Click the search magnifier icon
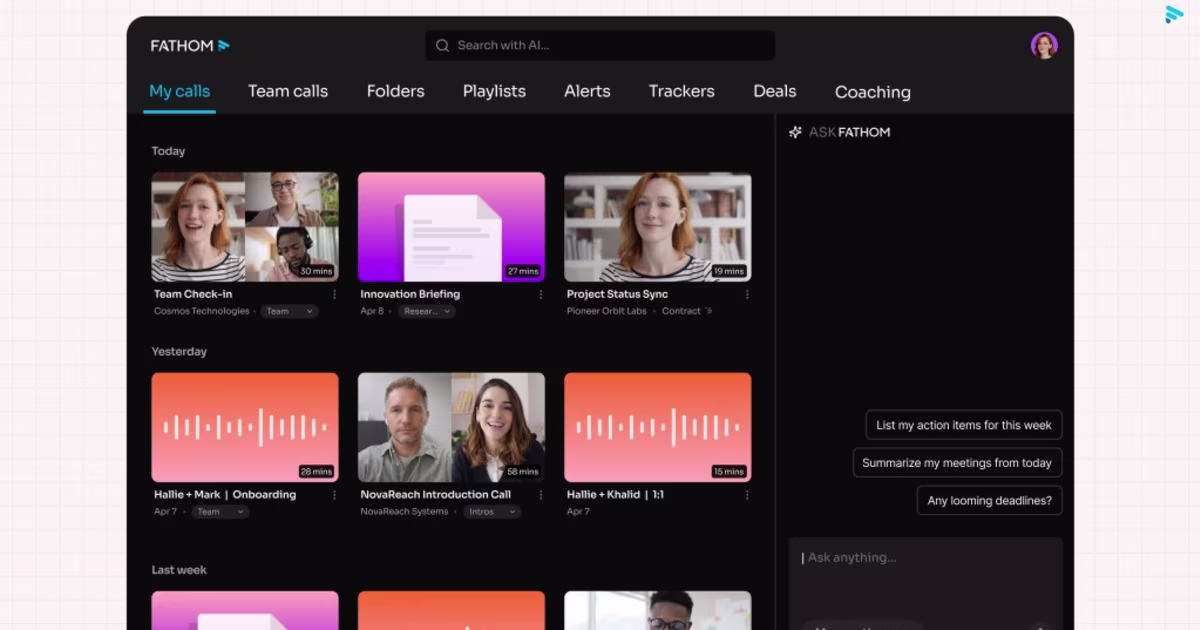 pos(443,46)
